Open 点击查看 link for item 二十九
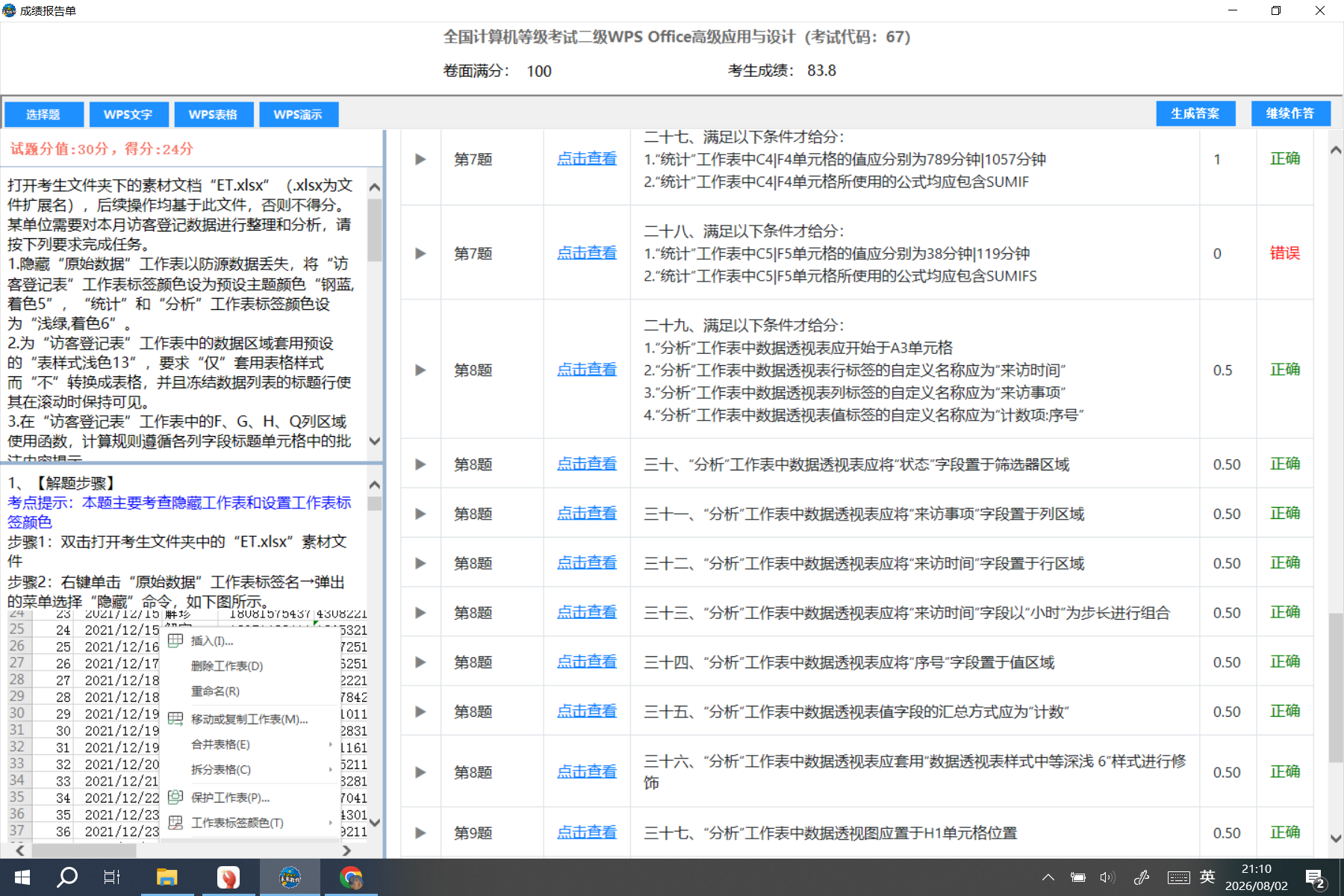 click(587, 369)
